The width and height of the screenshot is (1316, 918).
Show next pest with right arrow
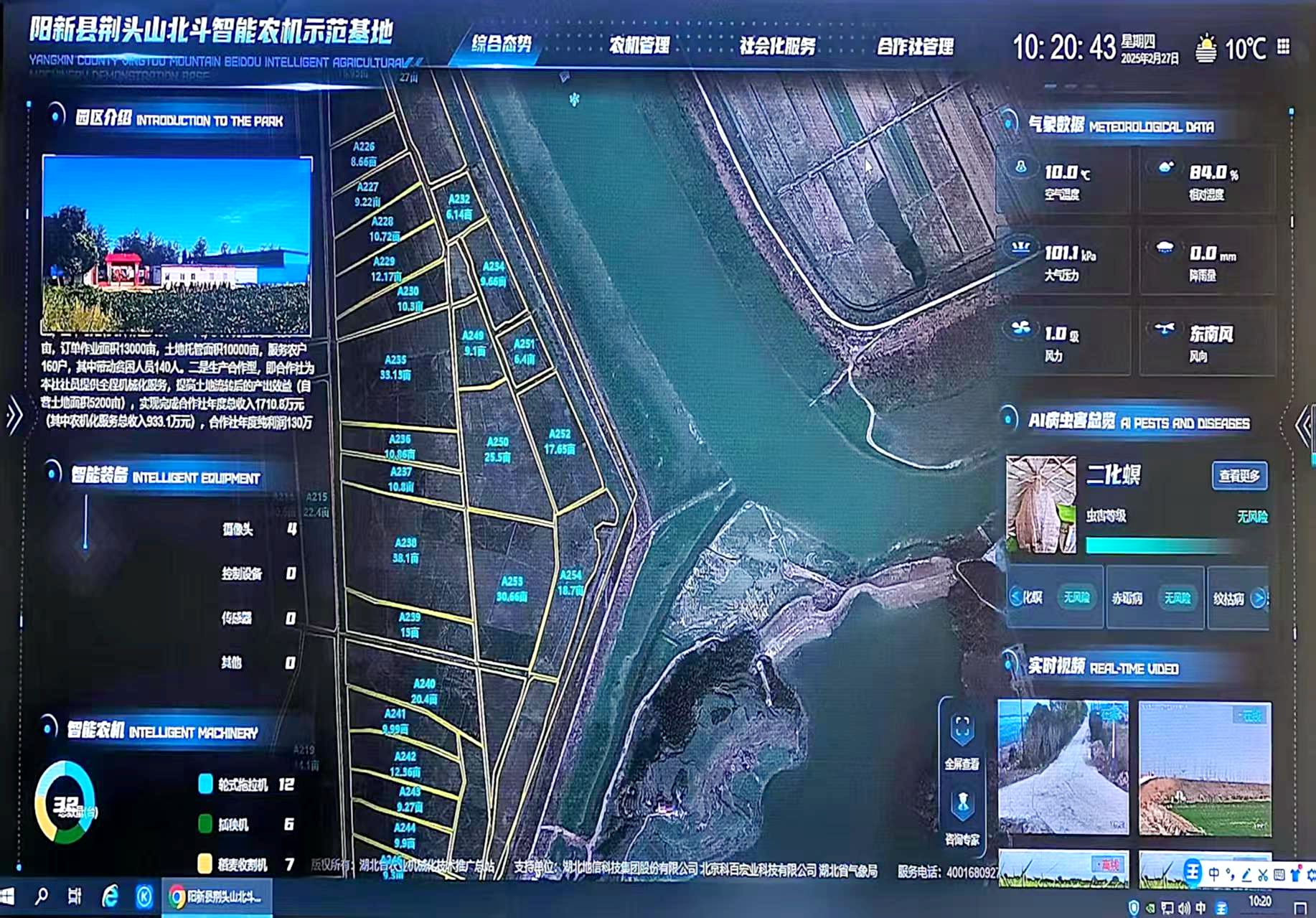pos(1258,598)
